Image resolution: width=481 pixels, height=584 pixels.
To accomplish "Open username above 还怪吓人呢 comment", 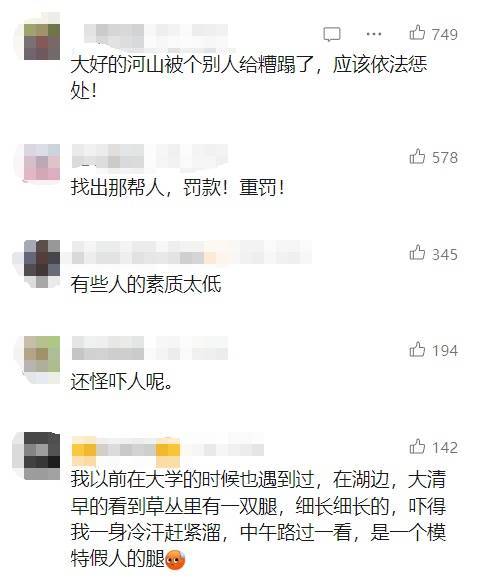I will (x=149, y=348).
